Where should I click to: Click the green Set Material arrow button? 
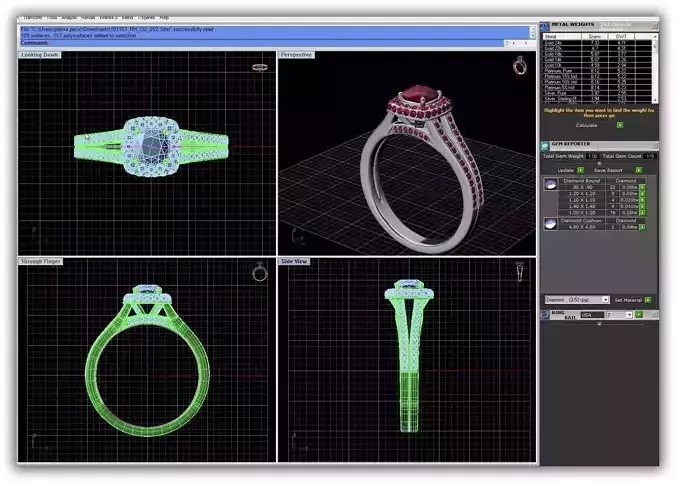(x=648, y=300)
